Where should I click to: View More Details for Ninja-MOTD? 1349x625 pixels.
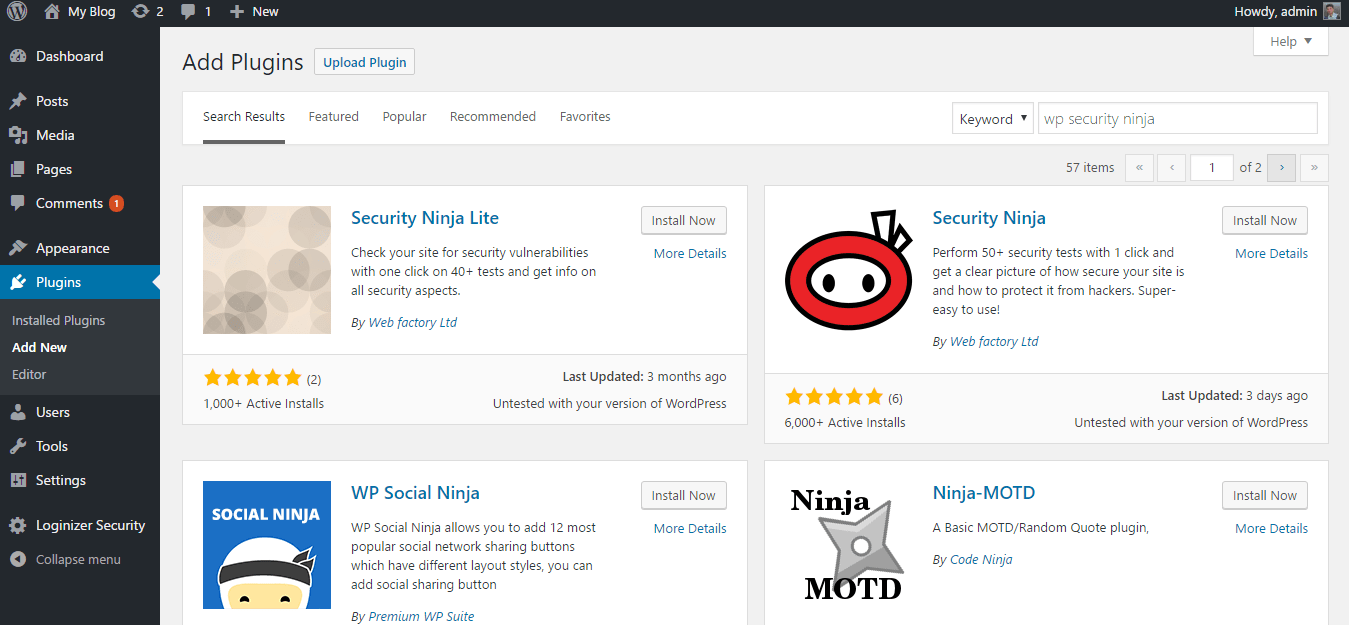point(1271,528)
